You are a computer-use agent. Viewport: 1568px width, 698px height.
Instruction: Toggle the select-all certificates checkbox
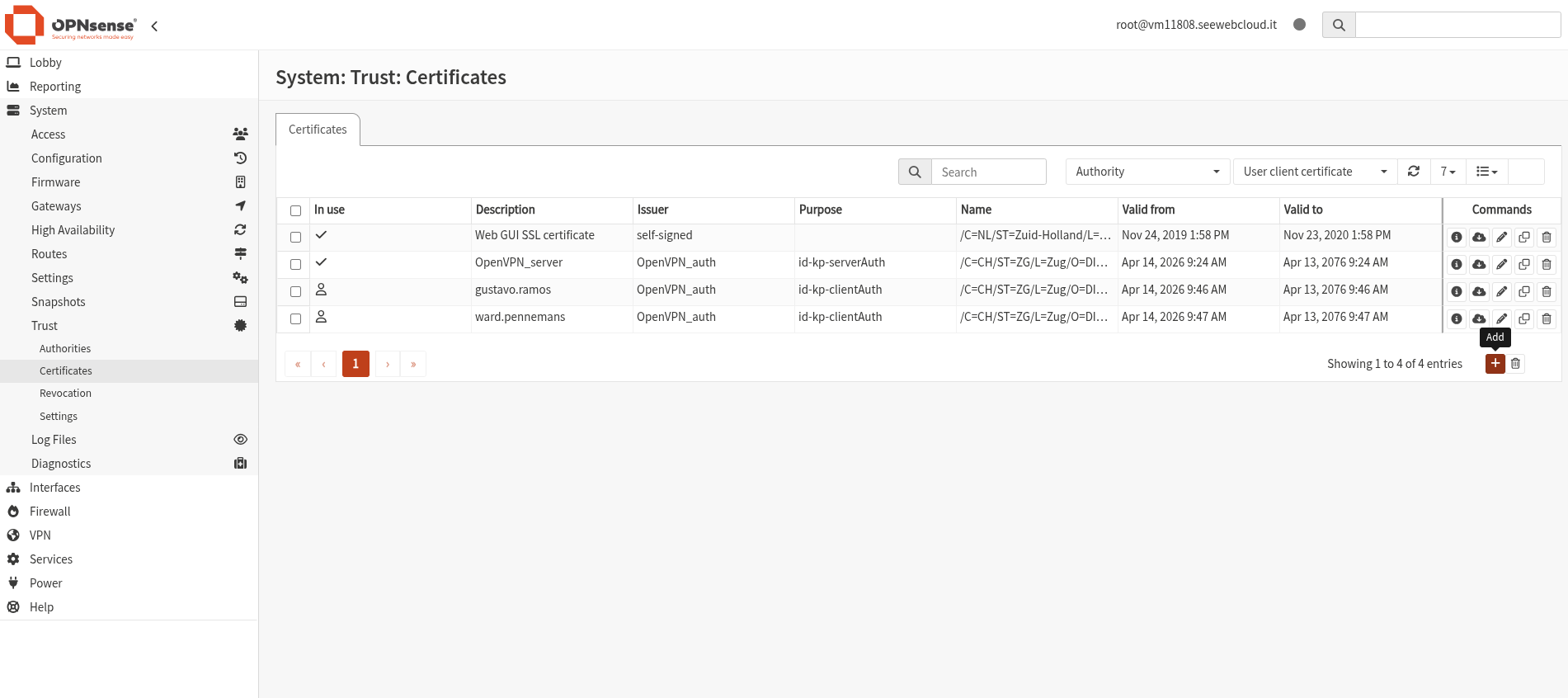(x=295, y=211)
